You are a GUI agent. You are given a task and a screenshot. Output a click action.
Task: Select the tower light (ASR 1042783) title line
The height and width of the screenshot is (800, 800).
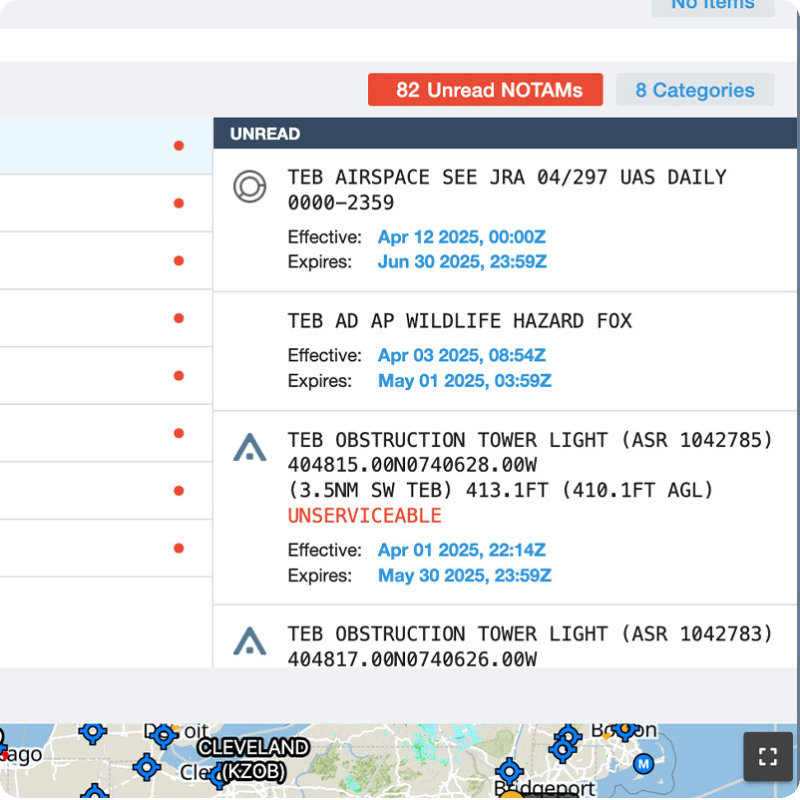[x=530, y=634]
